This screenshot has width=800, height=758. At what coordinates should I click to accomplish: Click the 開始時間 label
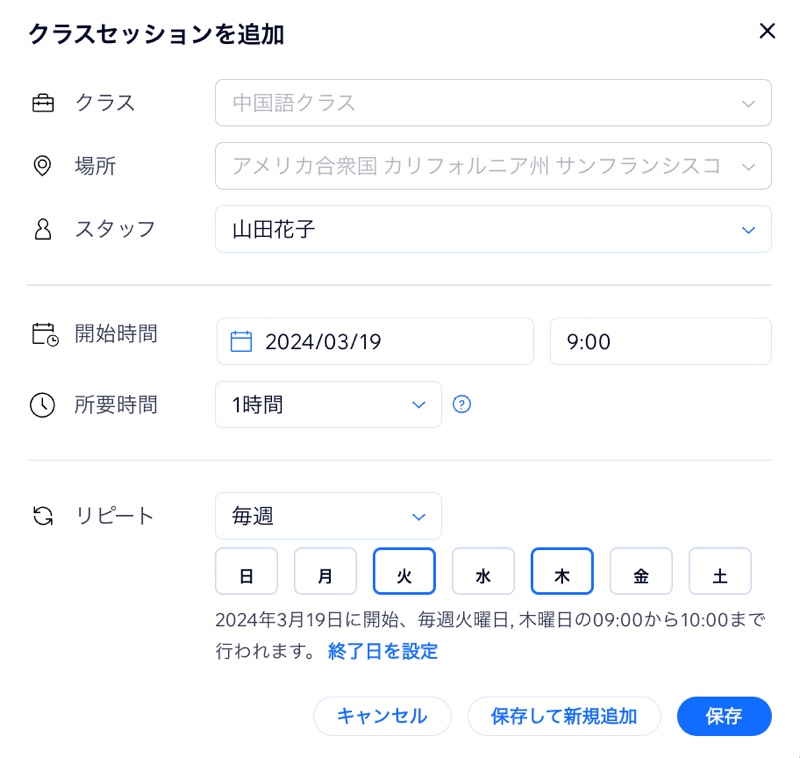[116, 334]
